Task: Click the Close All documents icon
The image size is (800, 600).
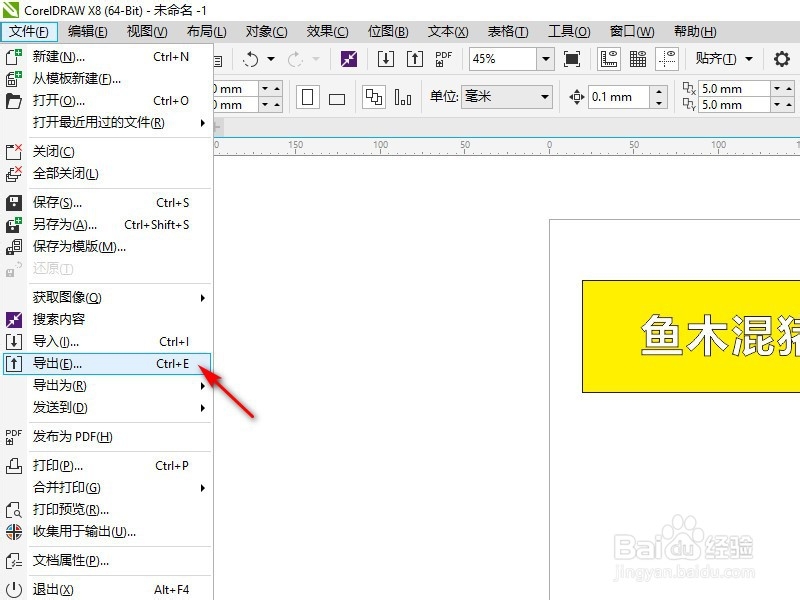Action: [14, 173]
